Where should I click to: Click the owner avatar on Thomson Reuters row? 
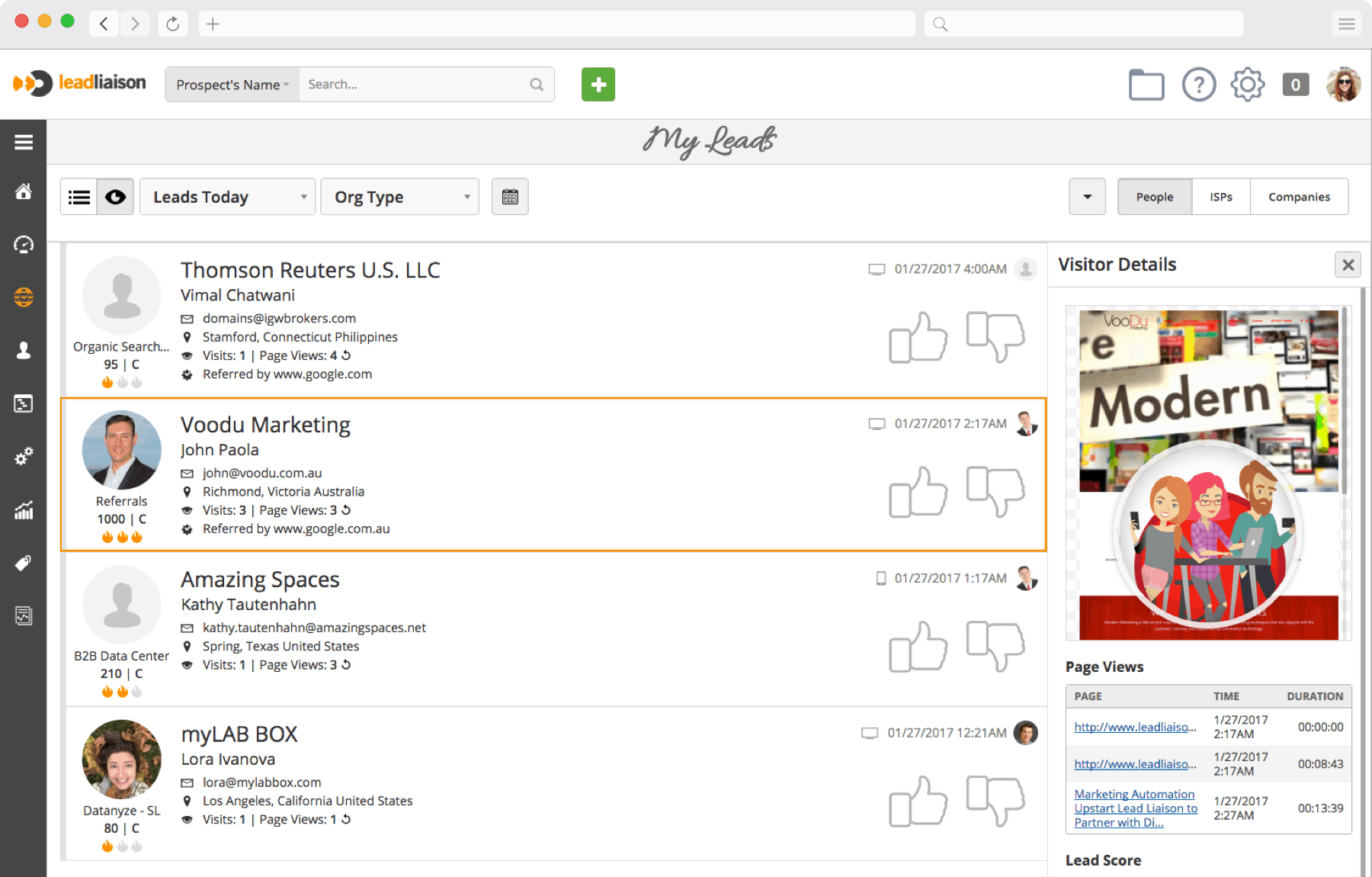1026,268
